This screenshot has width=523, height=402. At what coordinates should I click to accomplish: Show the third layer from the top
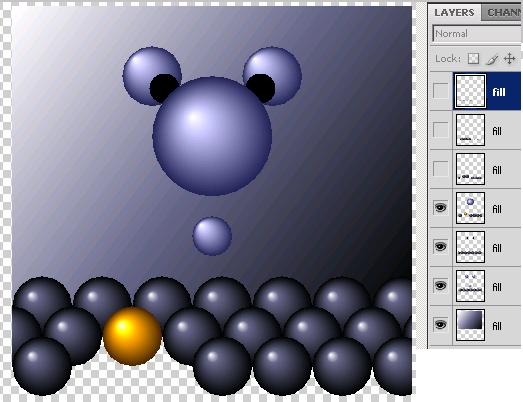(x=441, y=169)
